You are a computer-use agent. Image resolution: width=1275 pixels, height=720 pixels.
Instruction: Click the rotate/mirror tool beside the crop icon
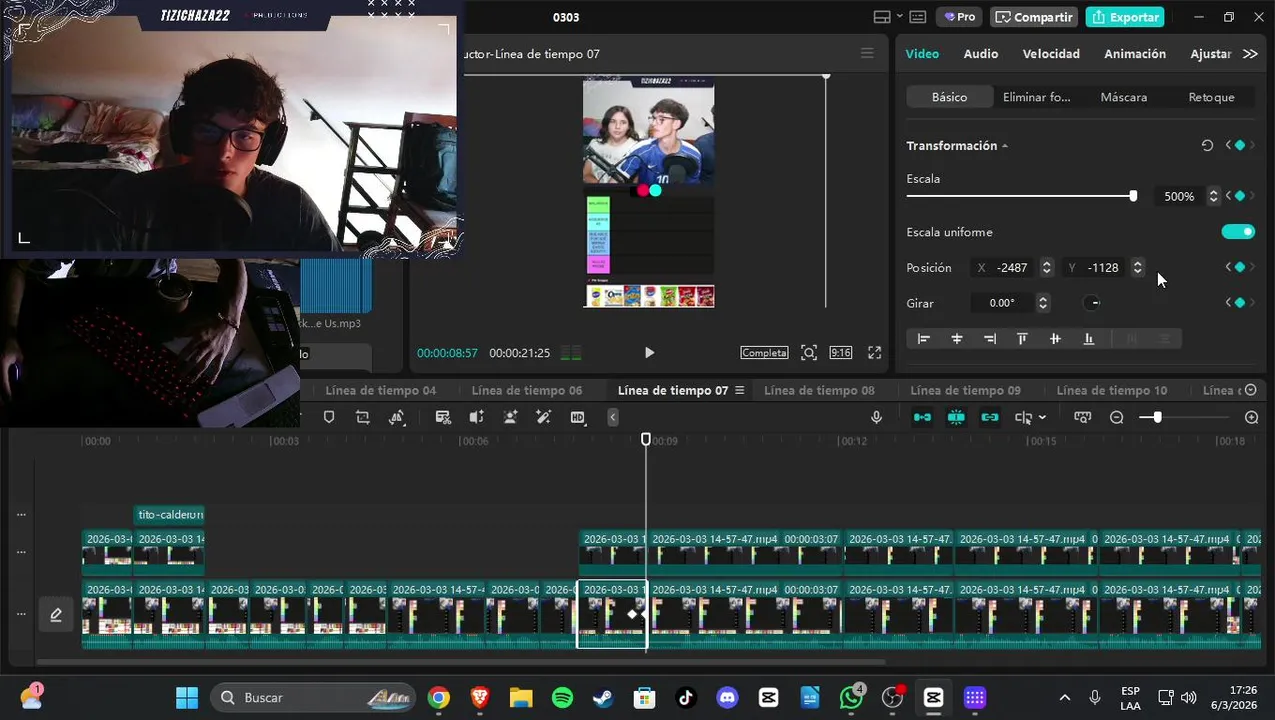pos(397,417)
